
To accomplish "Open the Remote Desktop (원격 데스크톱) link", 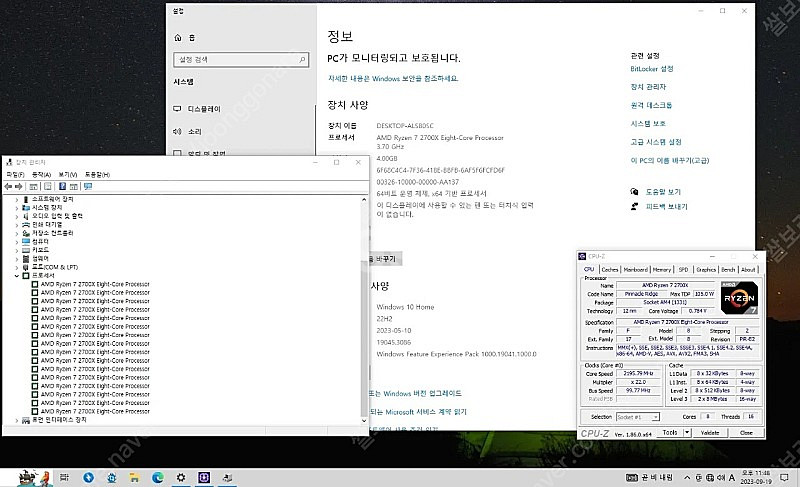I will (x=651, y=106).
